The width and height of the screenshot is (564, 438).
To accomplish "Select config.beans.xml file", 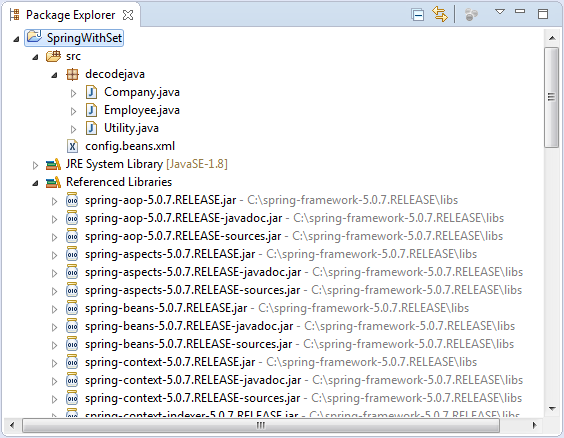I will (130, 146).
